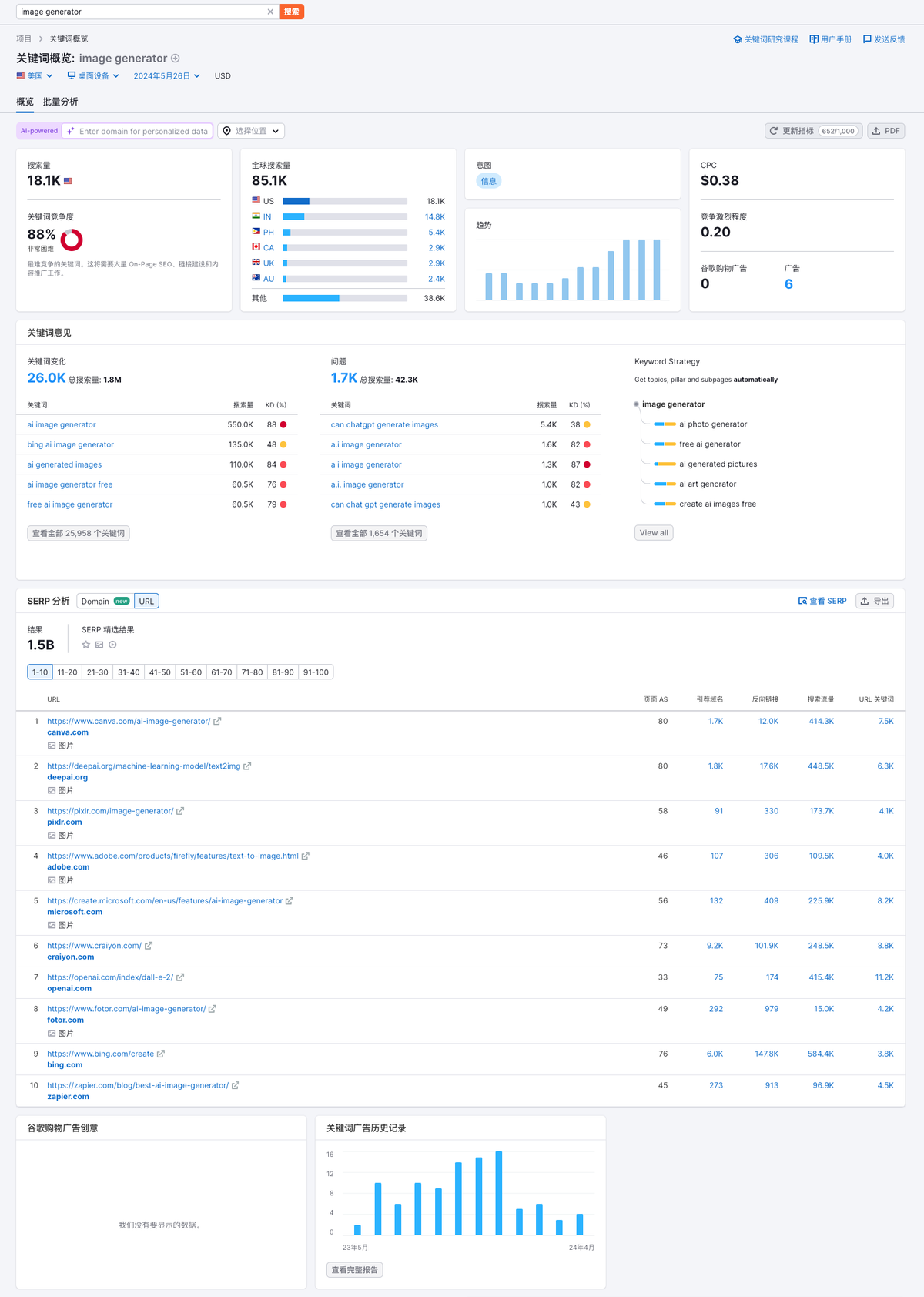
Task: Click the orange 搜索 button
Action: click(x=292, y=12)
